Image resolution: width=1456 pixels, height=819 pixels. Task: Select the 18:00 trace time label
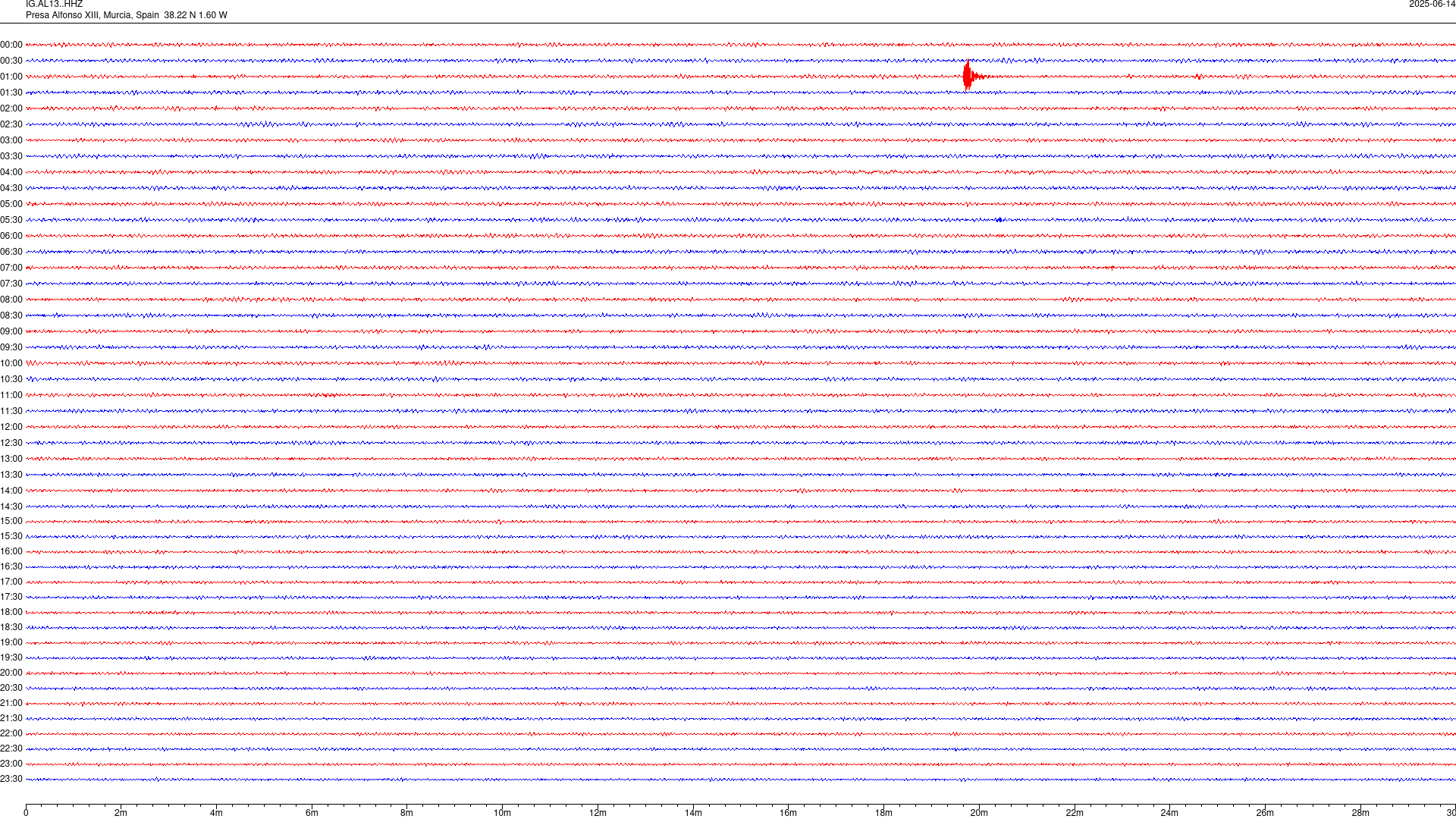(x=11, y=612)
